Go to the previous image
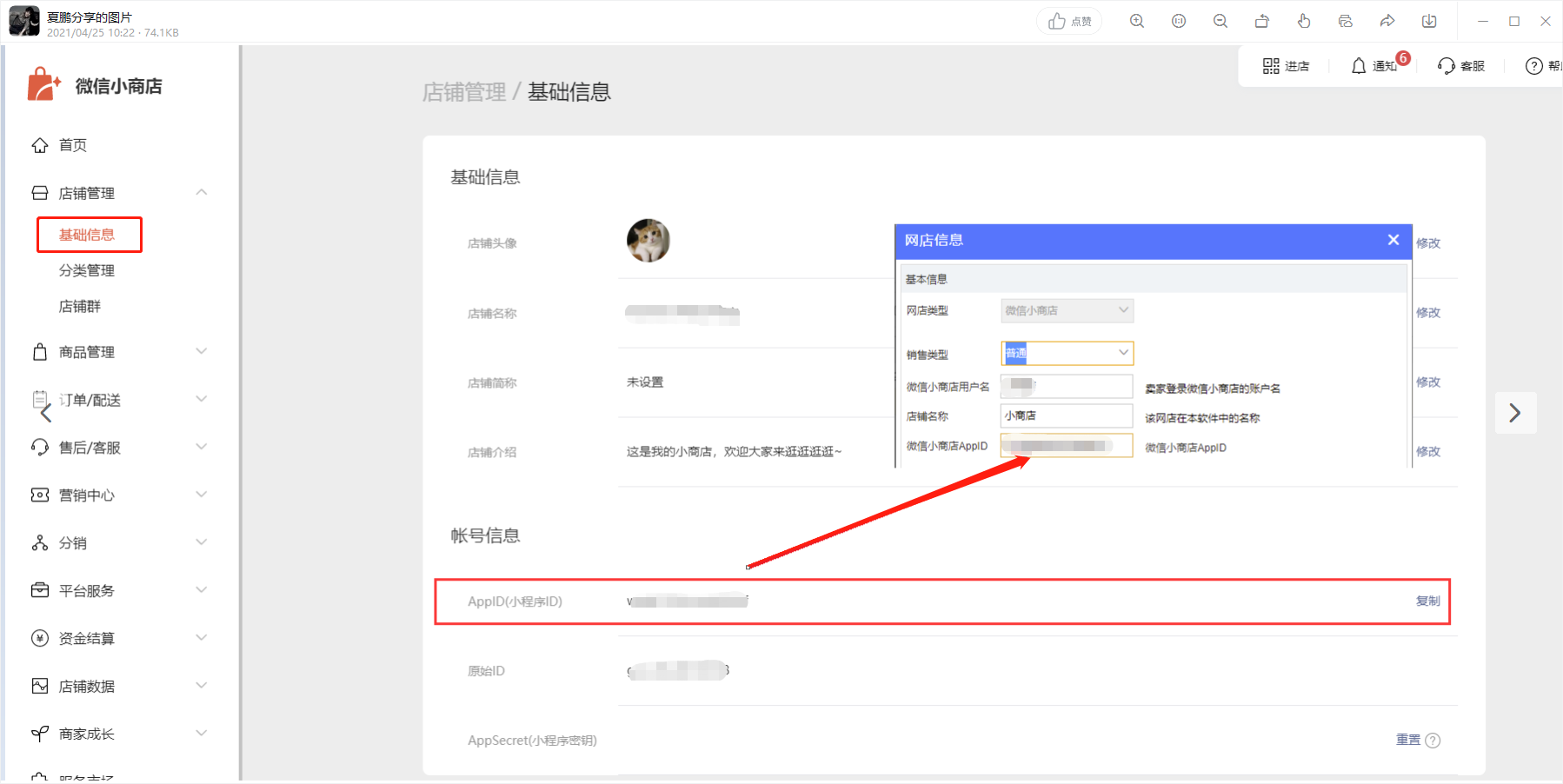Image resolution: width=1563 pixels, height=784 pixels. [x=46, y=413]
